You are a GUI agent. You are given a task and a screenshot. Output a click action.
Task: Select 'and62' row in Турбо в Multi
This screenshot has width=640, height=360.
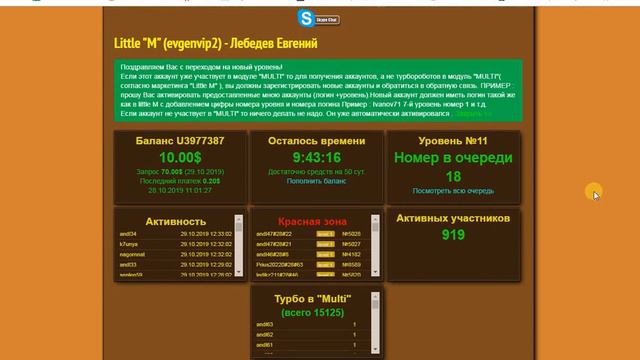point(312,335)
